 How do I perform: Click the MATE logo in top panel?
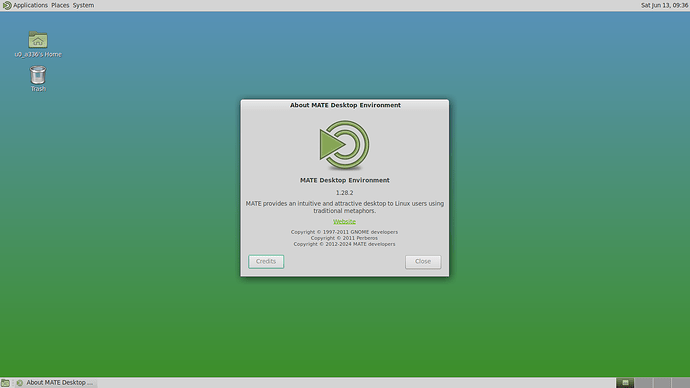click(7, 5)
